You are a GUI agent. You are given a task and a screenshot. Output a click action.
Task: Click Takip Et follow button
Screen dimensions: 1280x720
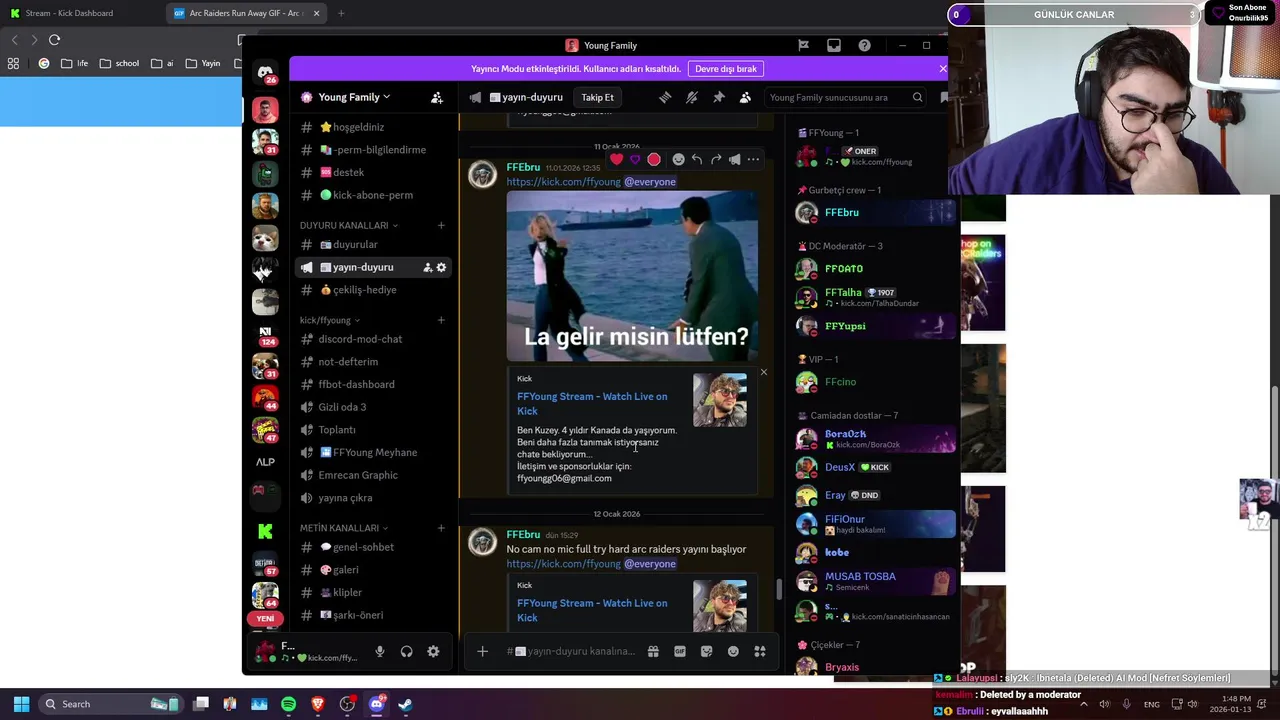(x=597, y=97)
